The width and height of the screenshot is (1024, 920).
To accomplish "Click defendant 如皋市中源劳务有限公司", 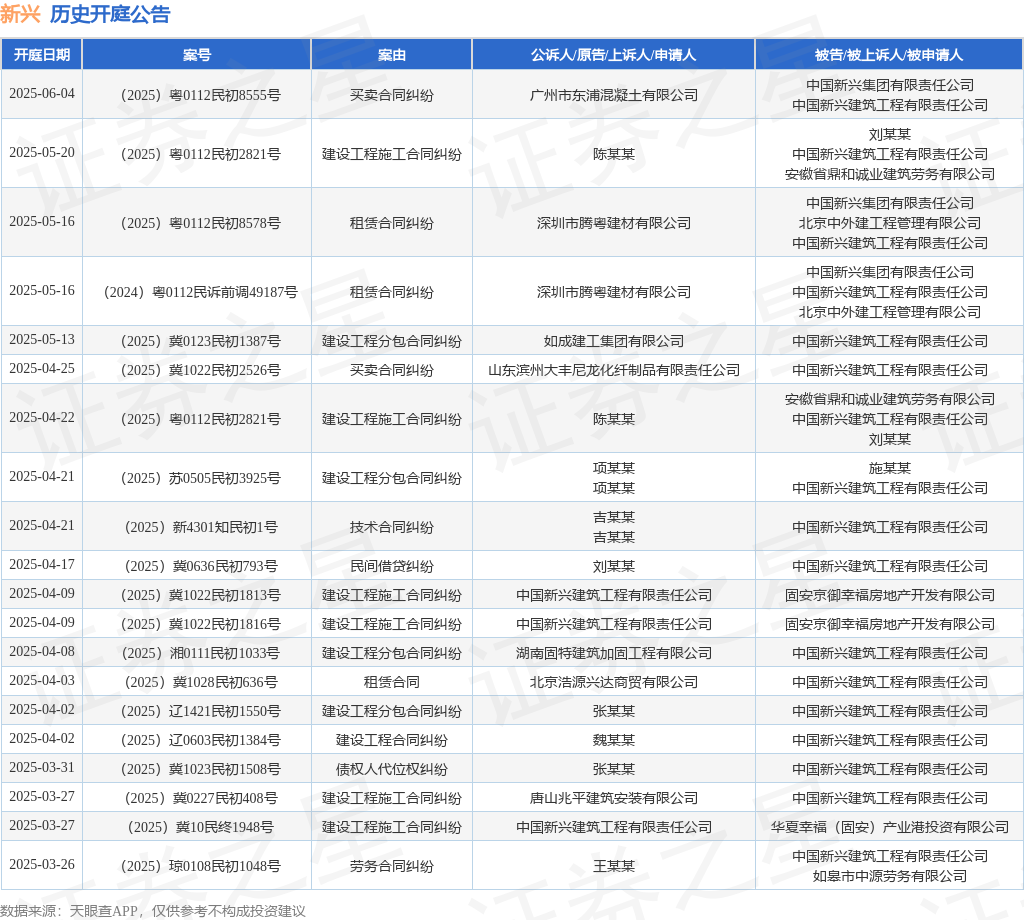I will [x=889, y=876].
